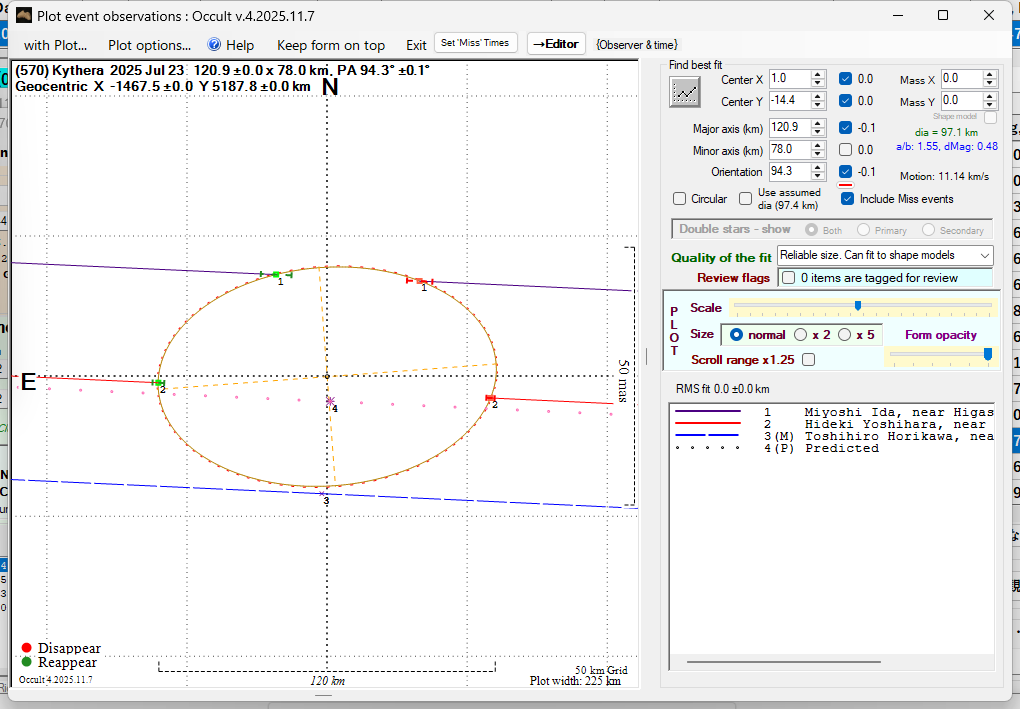Enable the Circular checkbox

point(680,199)
